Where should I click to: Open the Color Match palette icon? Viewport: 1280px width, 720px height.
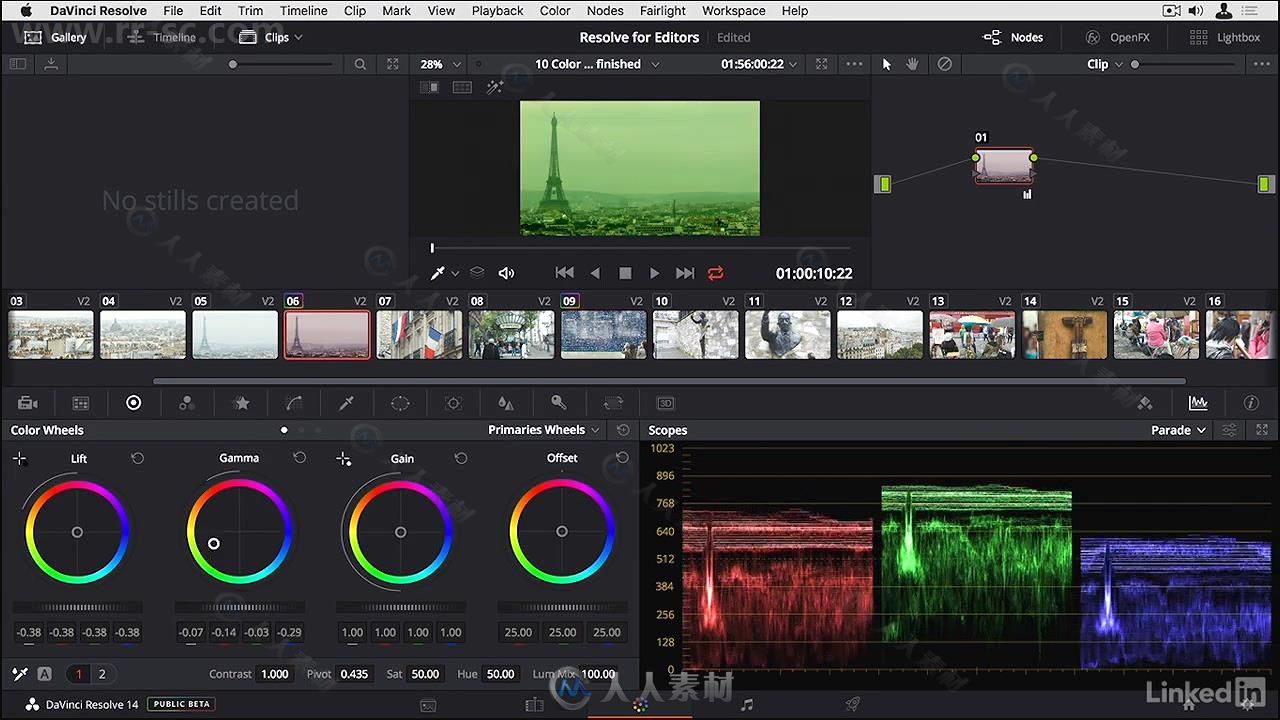click(x=81, y=403)
